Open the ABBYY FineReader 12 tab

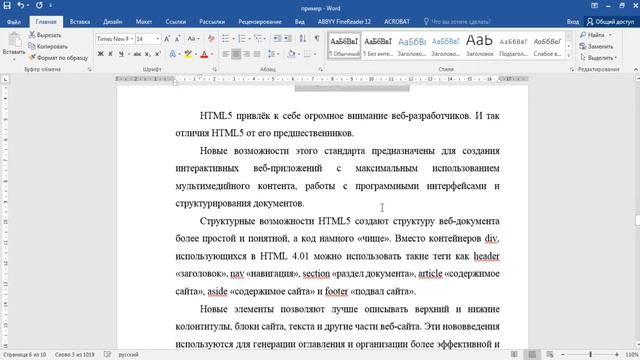pyautogui.click(x=344, y=22)
